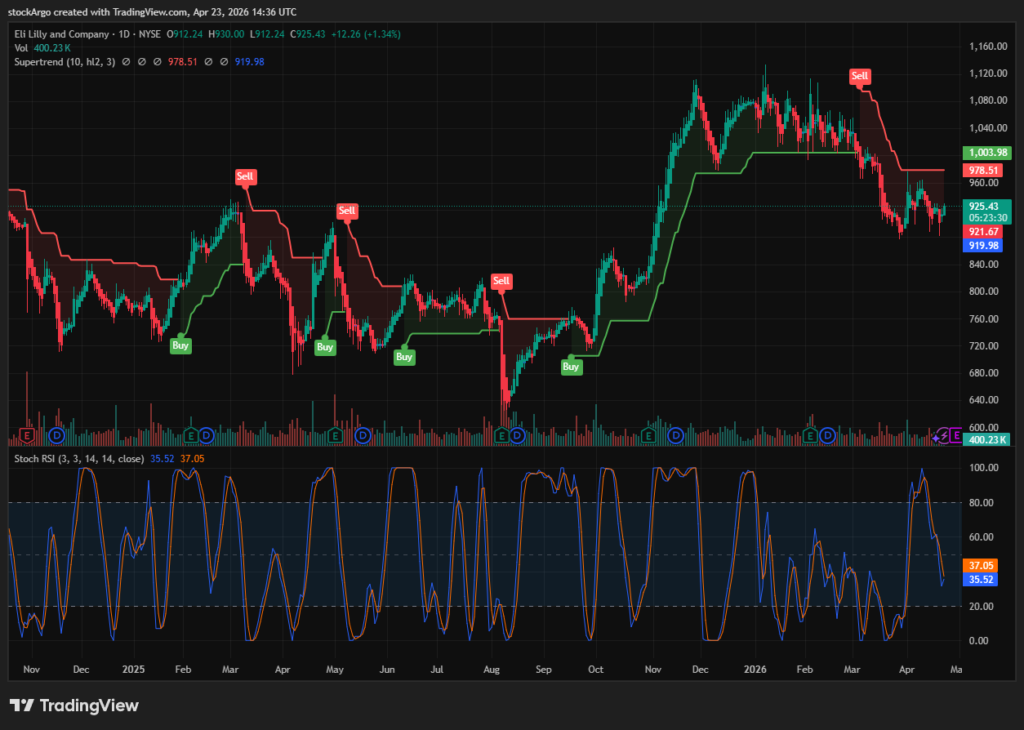Viewport: 1024px width, 730px height.
Task: Click the Sell signal label in March 2026
Action: pyautogui.click(x=859, y=76)
